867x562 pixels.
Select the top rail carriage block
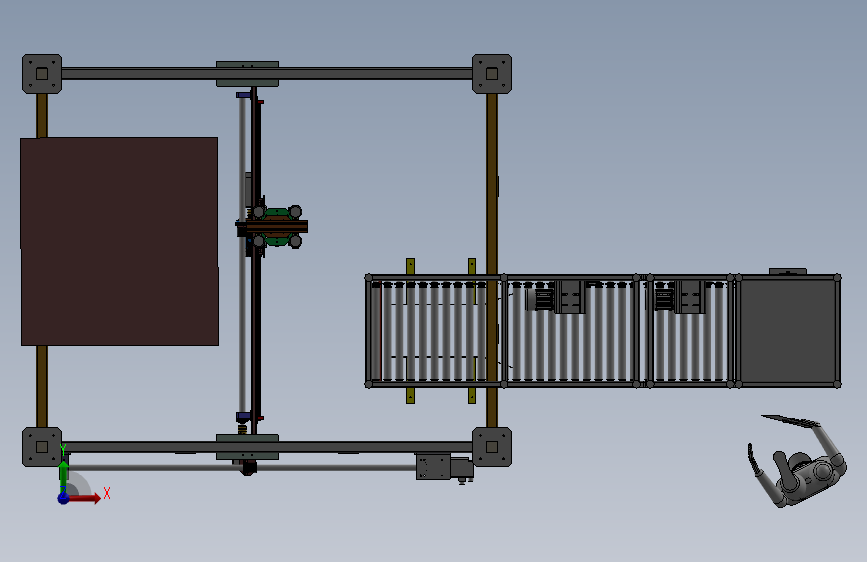[247, 74]
